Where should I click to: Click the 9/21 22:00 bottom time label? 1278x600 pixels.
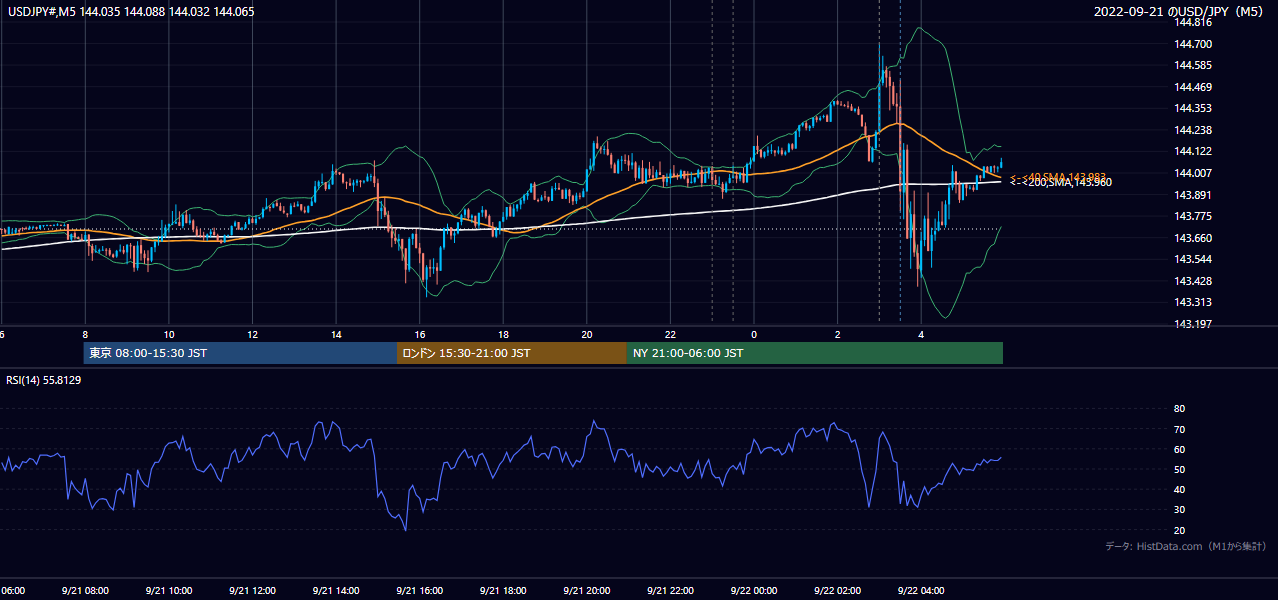[x=670, y=590]
